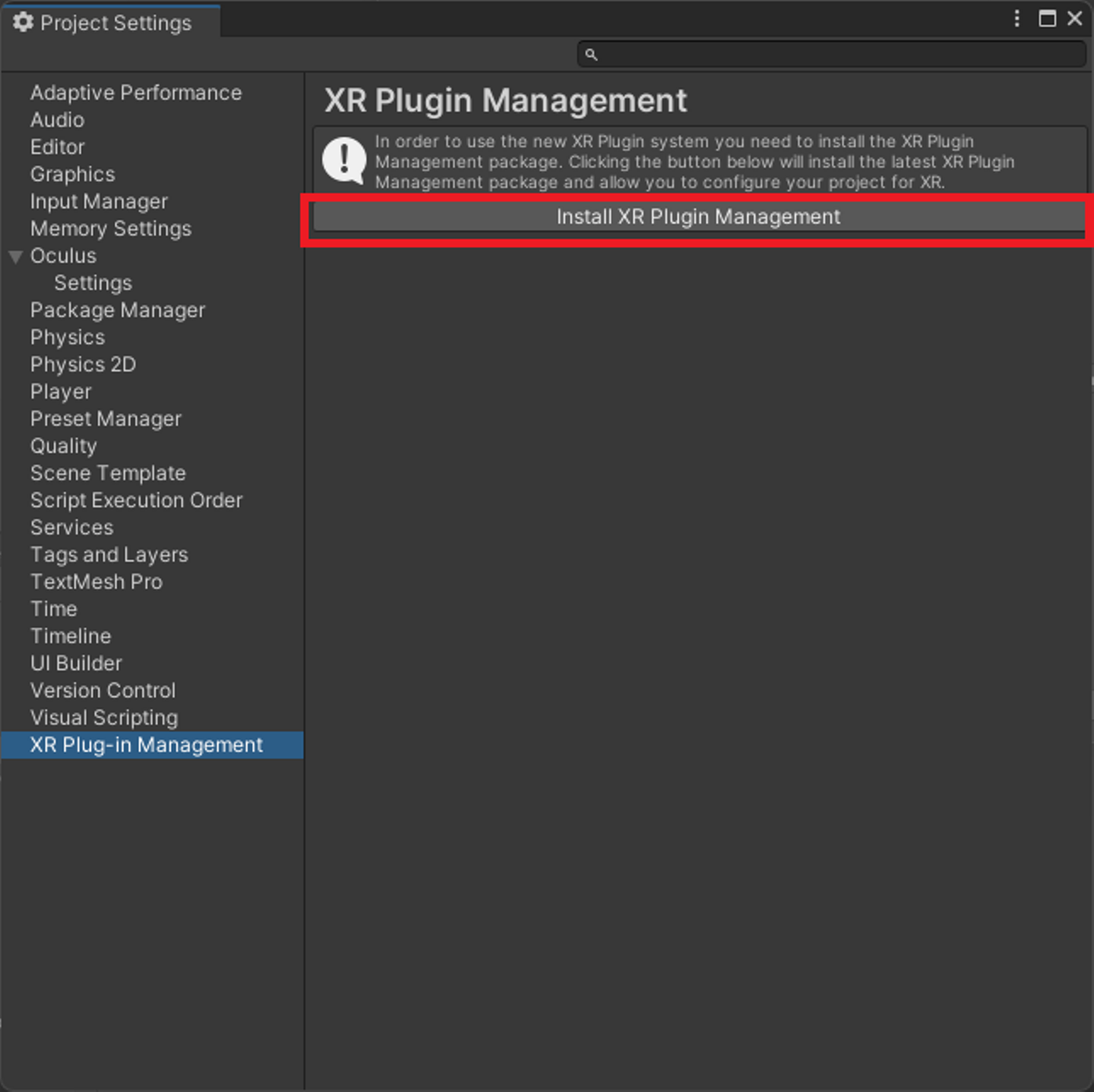This screenshot has width=1094, height=1092.
Task: Select Graphics in the settings list
Action: (72, 175)
